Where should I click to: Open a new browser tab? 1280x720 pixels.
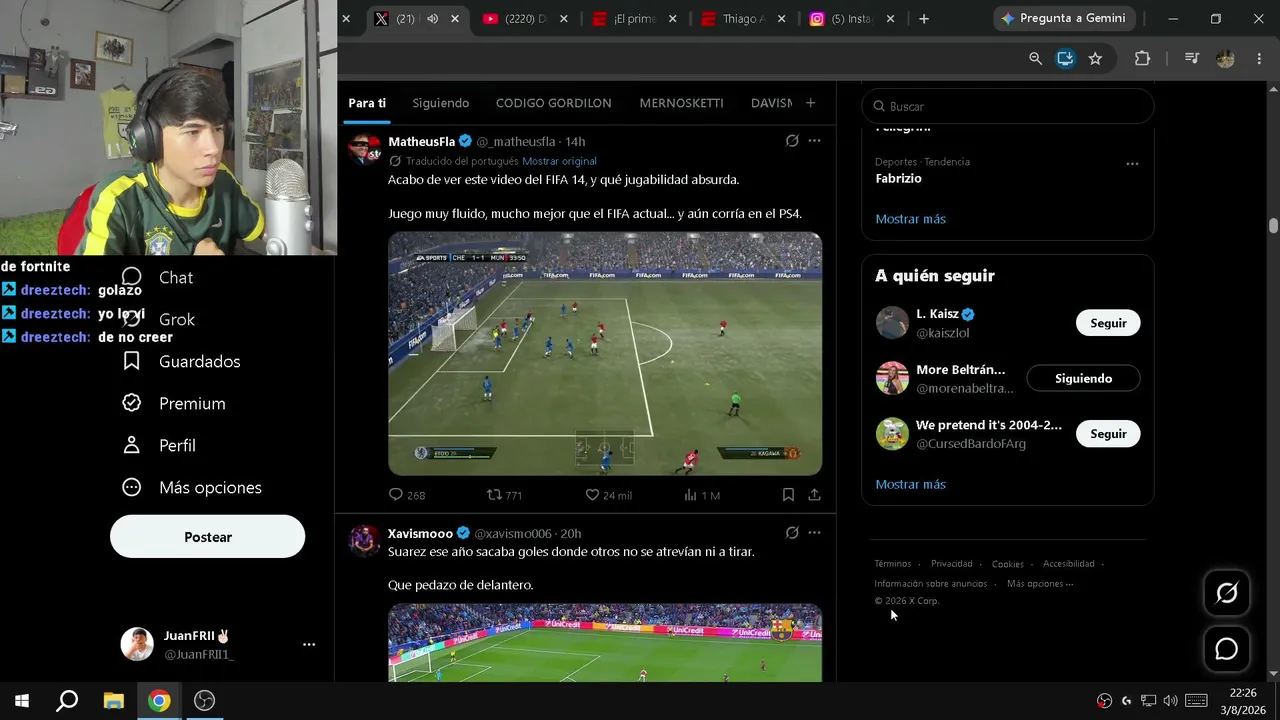(x=923, y=19)
